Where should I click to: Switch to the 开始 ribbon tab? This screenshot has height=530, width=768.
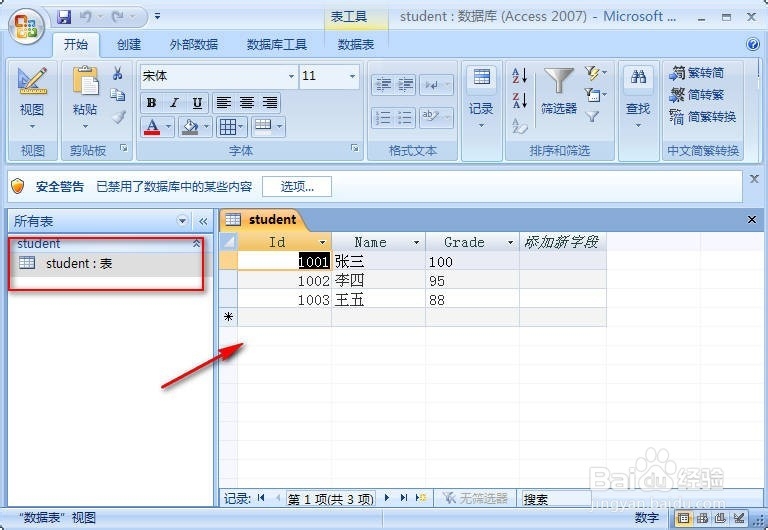pos(76,45)
